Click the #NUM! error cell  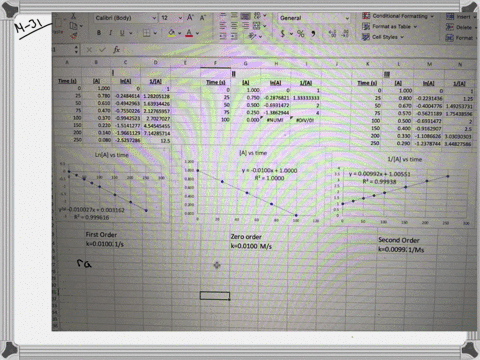pyautogui.click(x=275, y=120)
